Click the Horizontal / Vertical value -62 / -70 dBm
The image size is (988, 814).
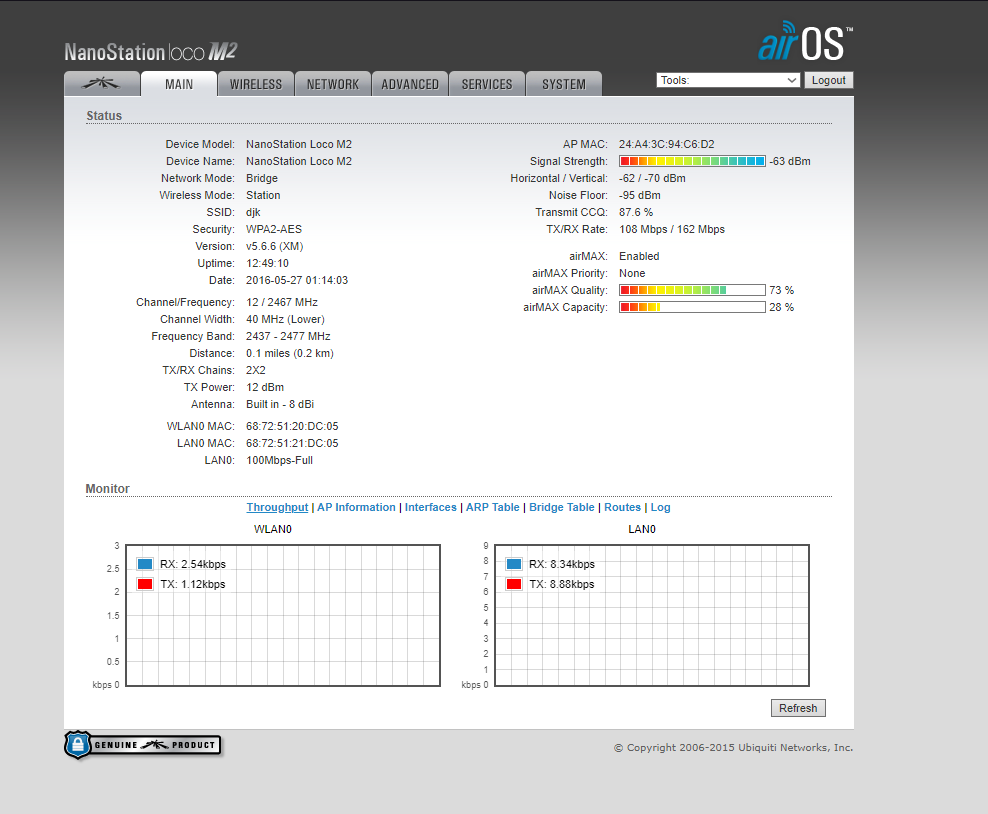point(652,178)
